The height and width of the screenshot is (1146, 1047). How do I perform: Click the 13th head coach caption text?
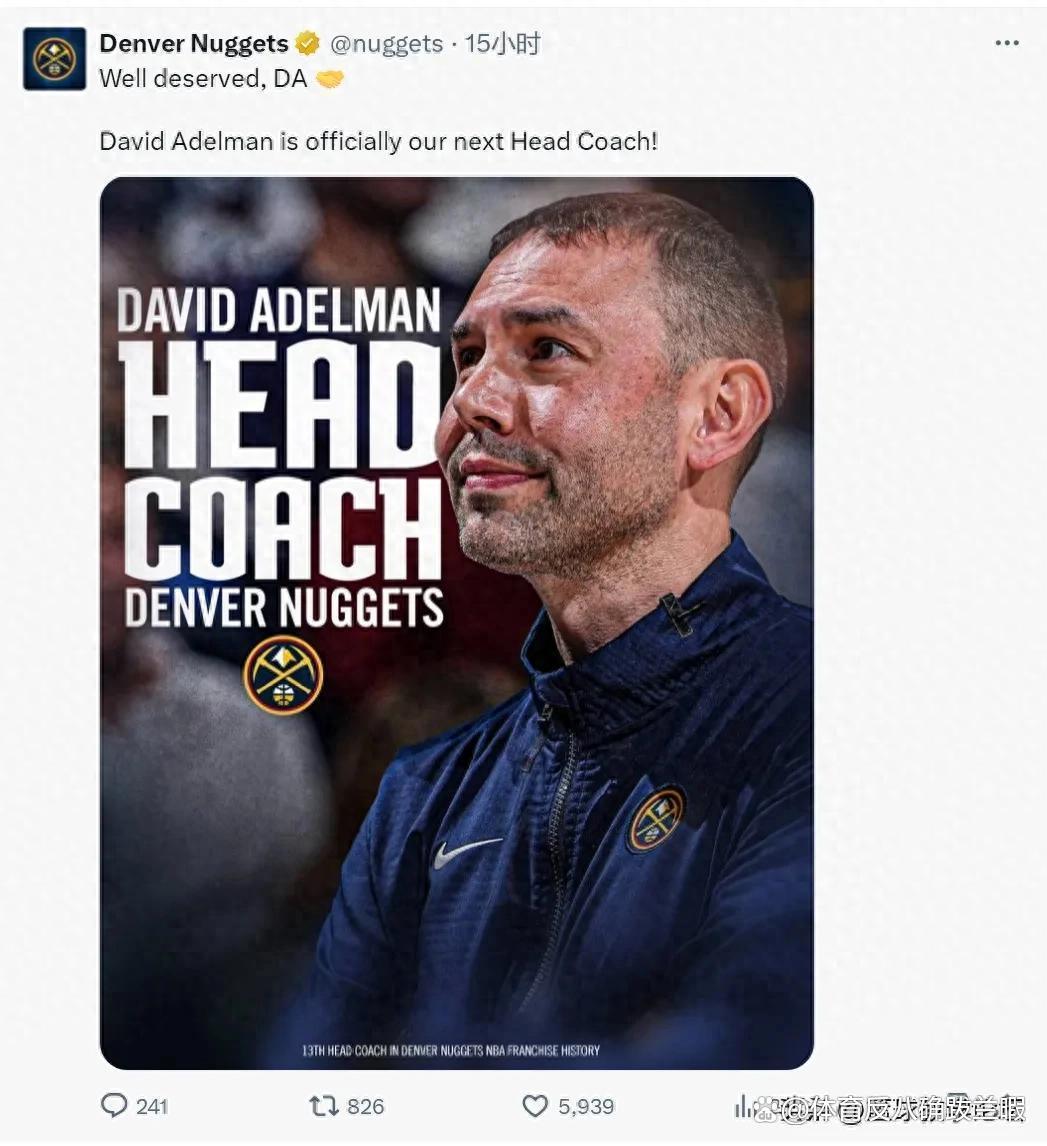451,1050
